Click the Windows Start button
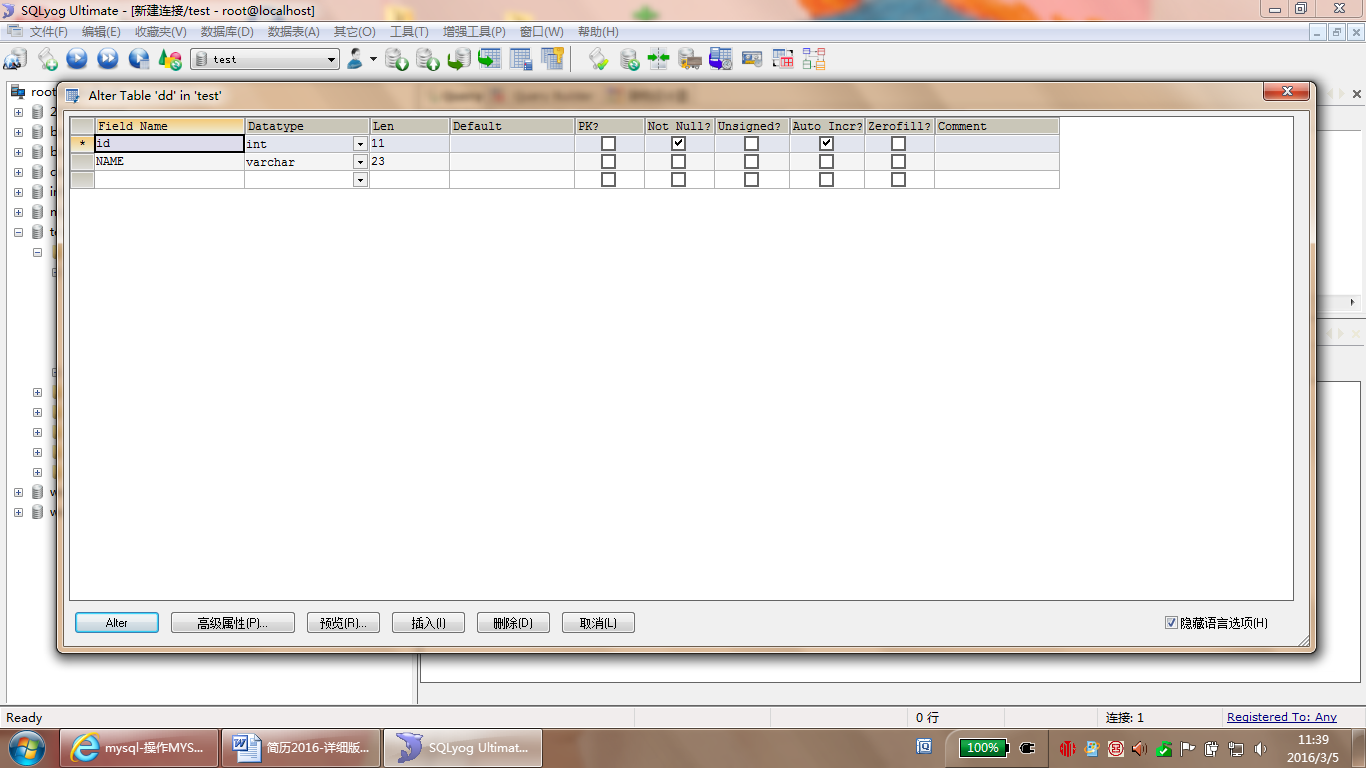The width and height of the screenshot is (1366, 768). pos(25,748)
